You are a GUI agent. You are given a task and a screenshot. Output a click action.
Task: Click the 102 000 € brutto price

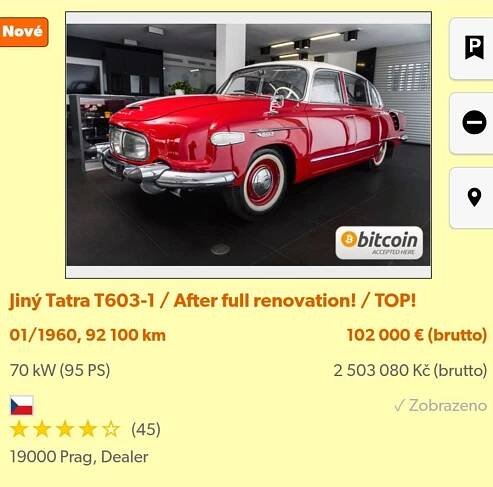[x=417, y=335]
